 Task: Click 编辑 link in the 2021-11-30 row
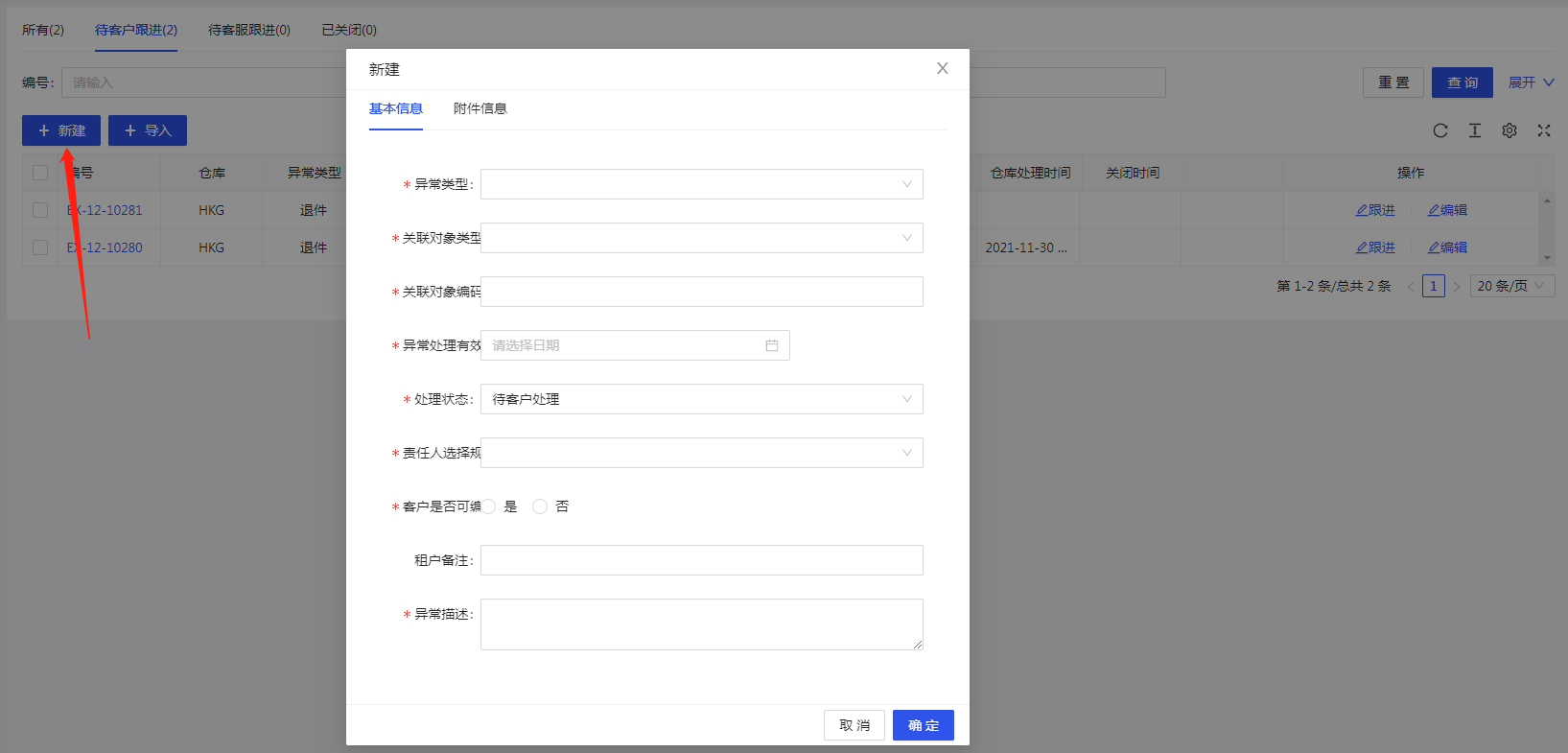coord(1447,247)
